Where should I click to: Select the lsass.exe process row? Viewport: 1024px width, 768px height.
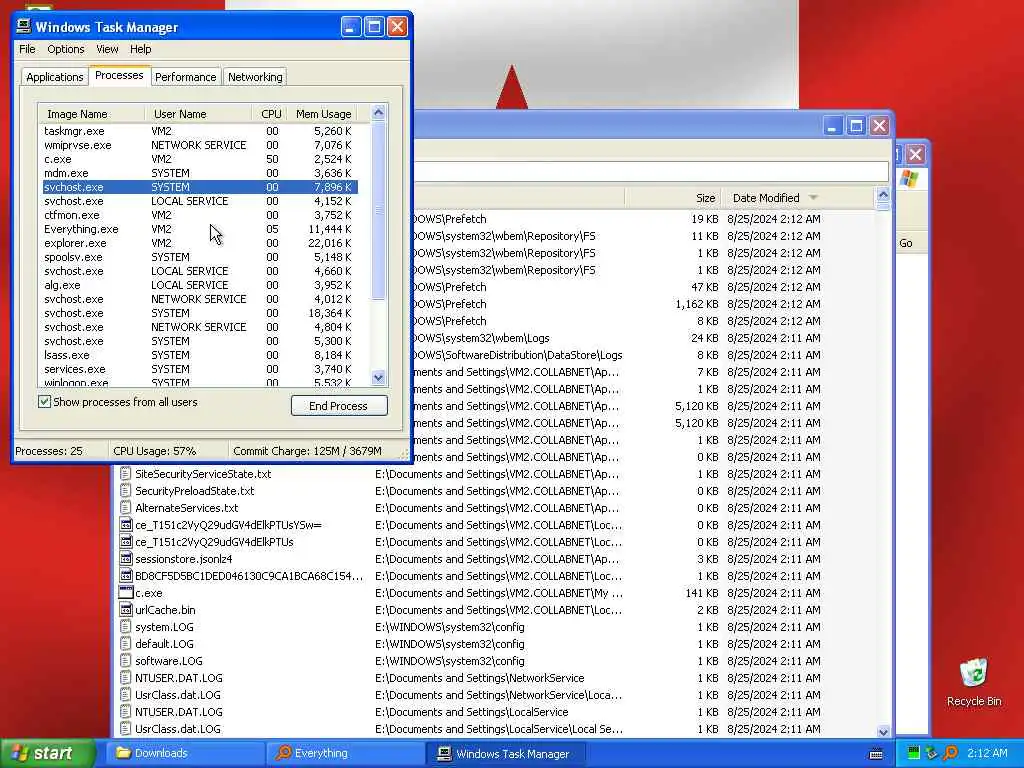(199, 355)
